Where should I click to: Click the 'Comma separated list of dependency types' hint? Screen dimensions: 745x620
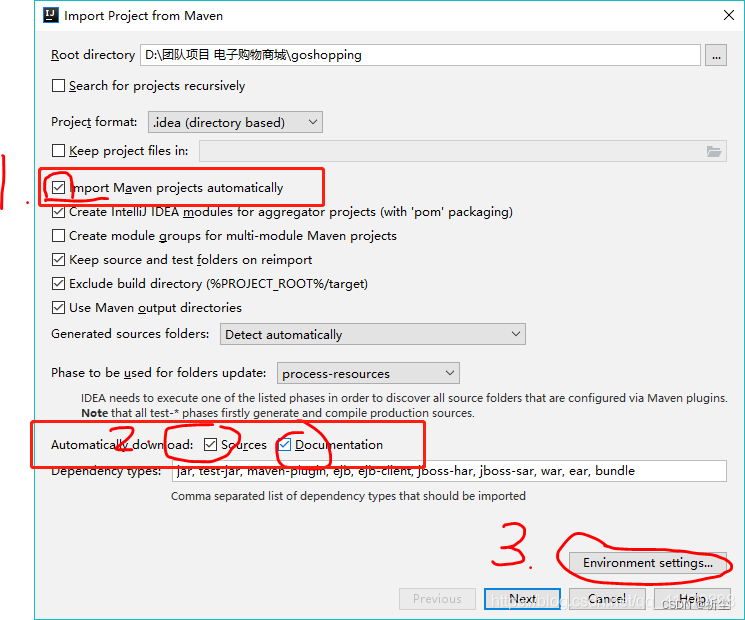[x=348, y=496]
